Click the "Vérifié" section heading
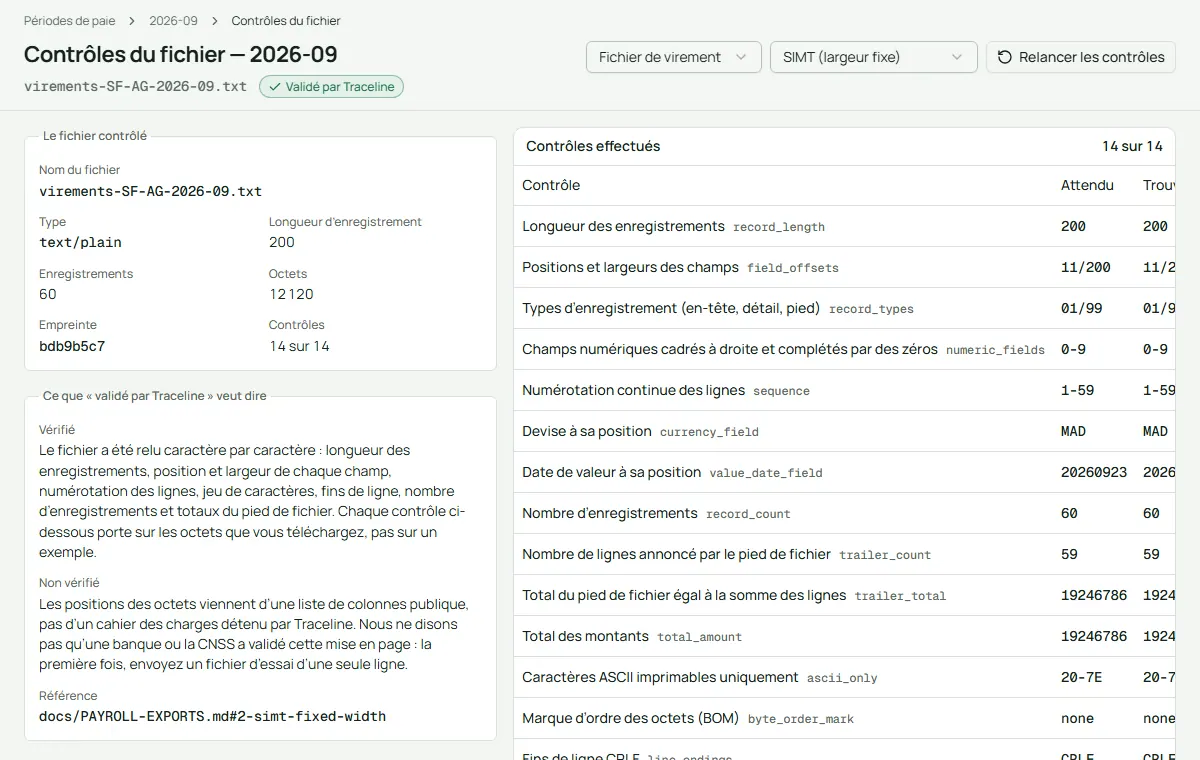The image size is (1200, 760). pyautogui.click(x=57, y=430)
